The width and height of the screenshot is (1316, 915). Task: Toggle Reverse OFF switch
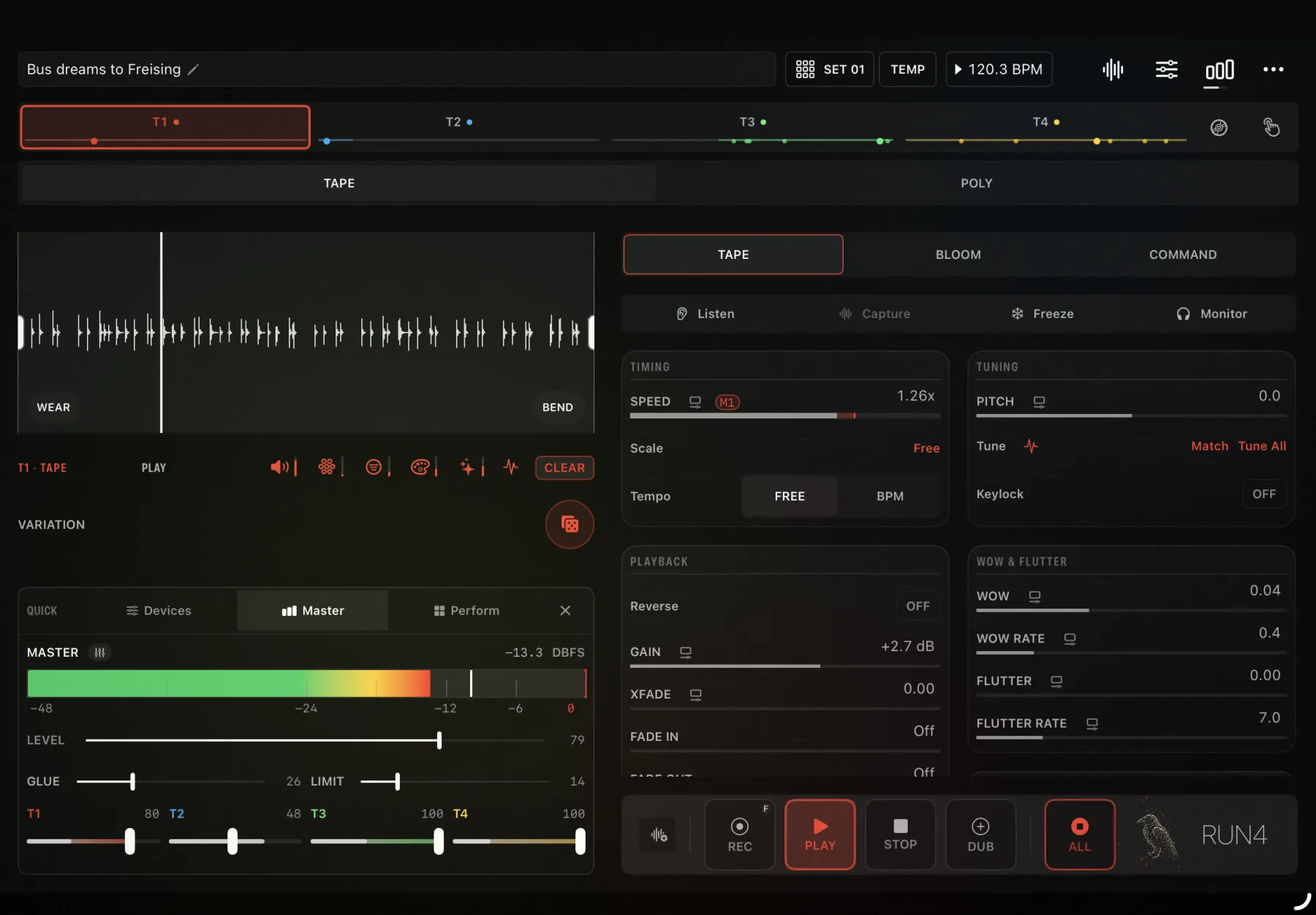[918, 606]
